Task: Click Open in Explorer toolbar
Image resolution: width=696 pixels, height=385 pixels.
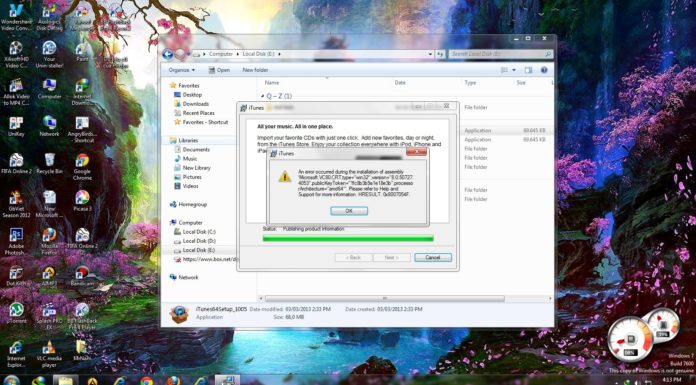Action: [x=219, y=70]
